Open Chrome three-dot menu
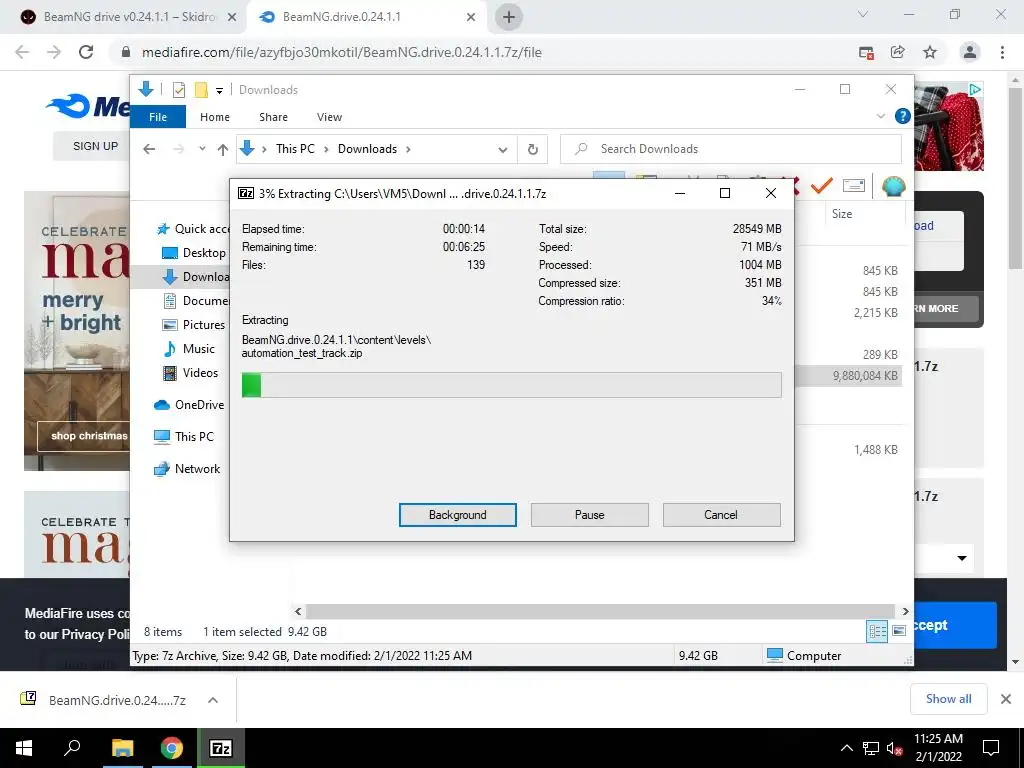The height and width of the screenshot is (768, 1024). (x=1002, y=52)
